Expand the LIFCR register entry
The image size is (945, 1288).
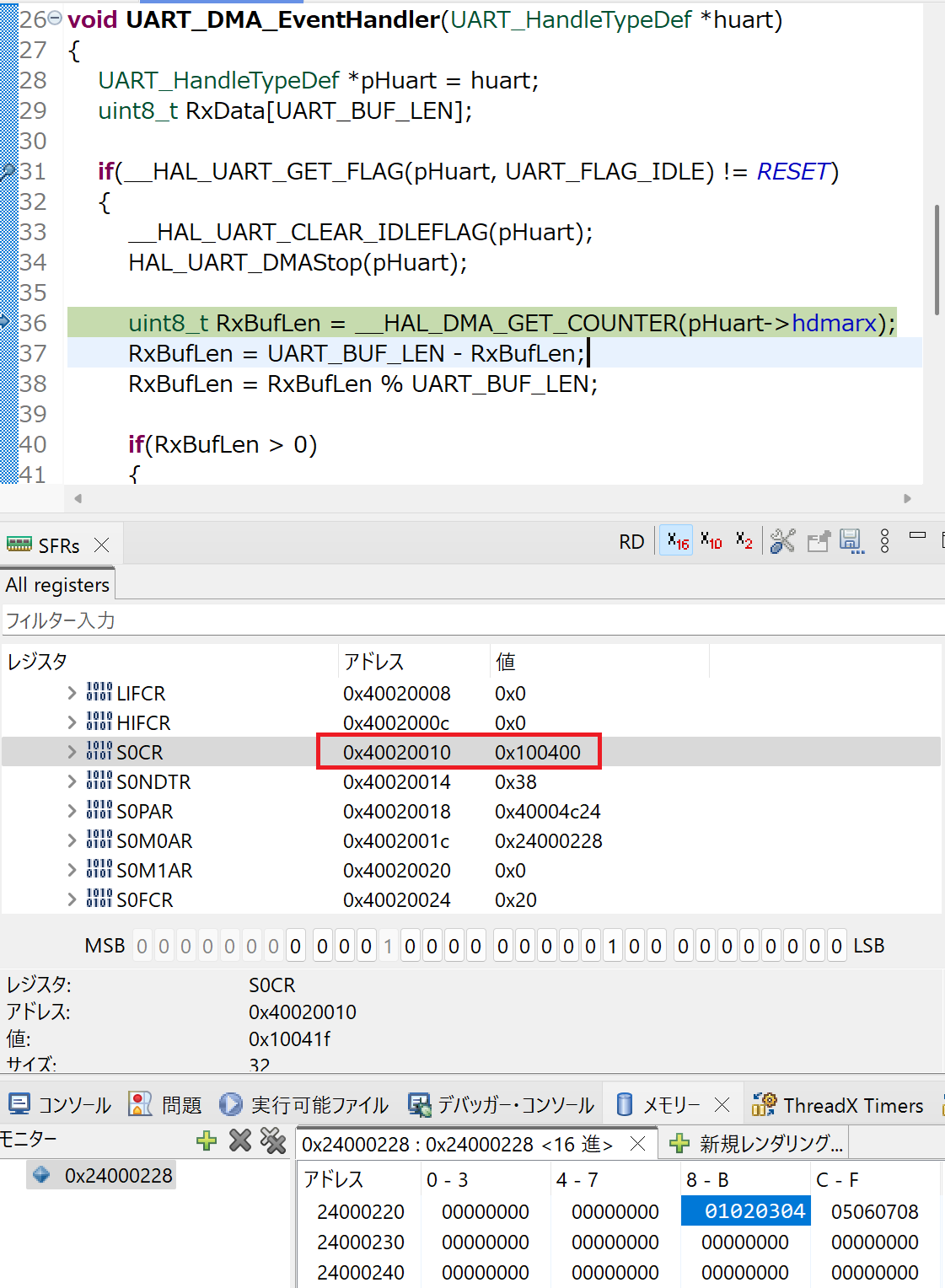[x=72, y=693]
